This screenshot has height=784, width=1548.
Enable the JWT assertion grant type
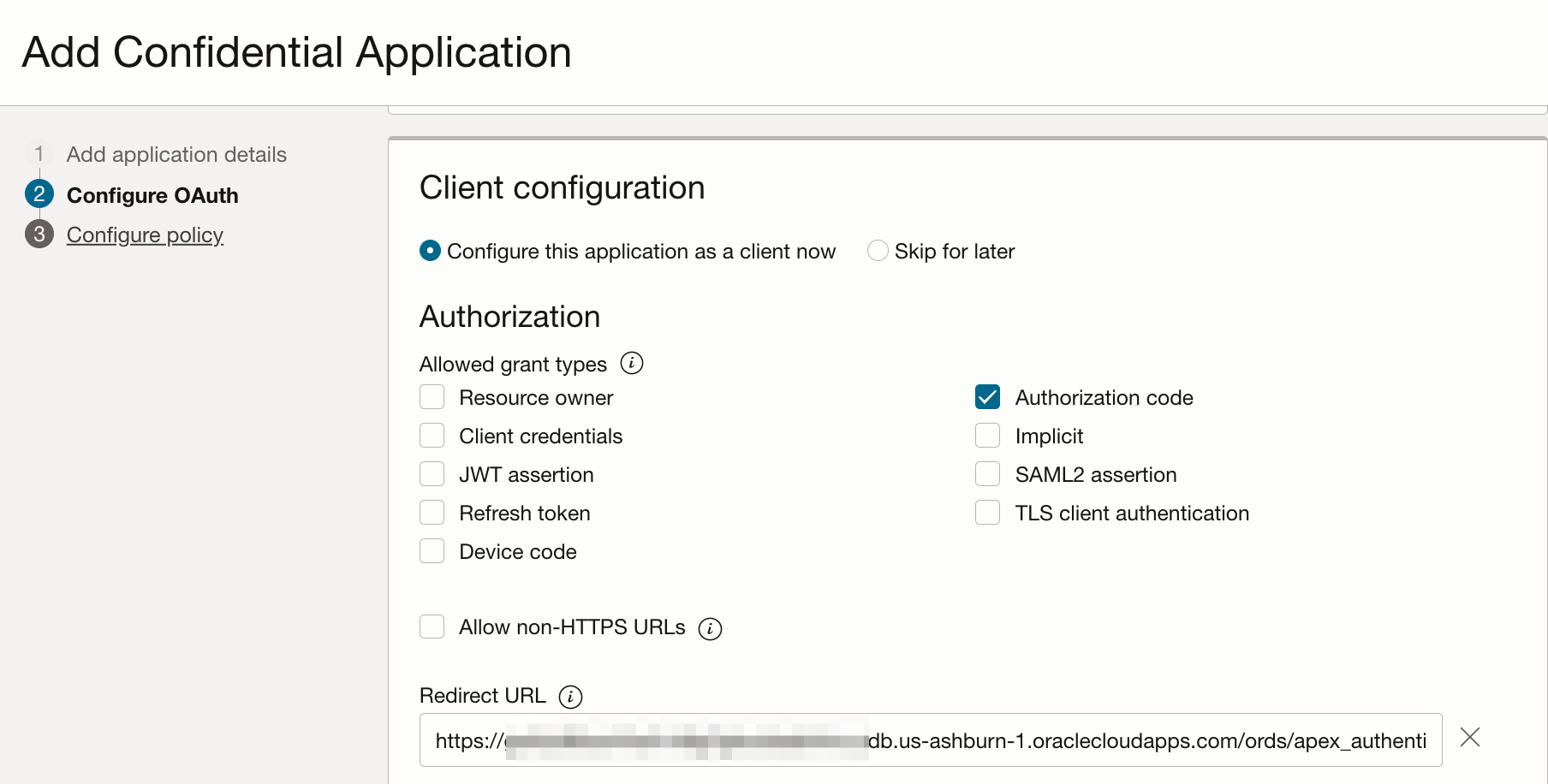(432, 474)
